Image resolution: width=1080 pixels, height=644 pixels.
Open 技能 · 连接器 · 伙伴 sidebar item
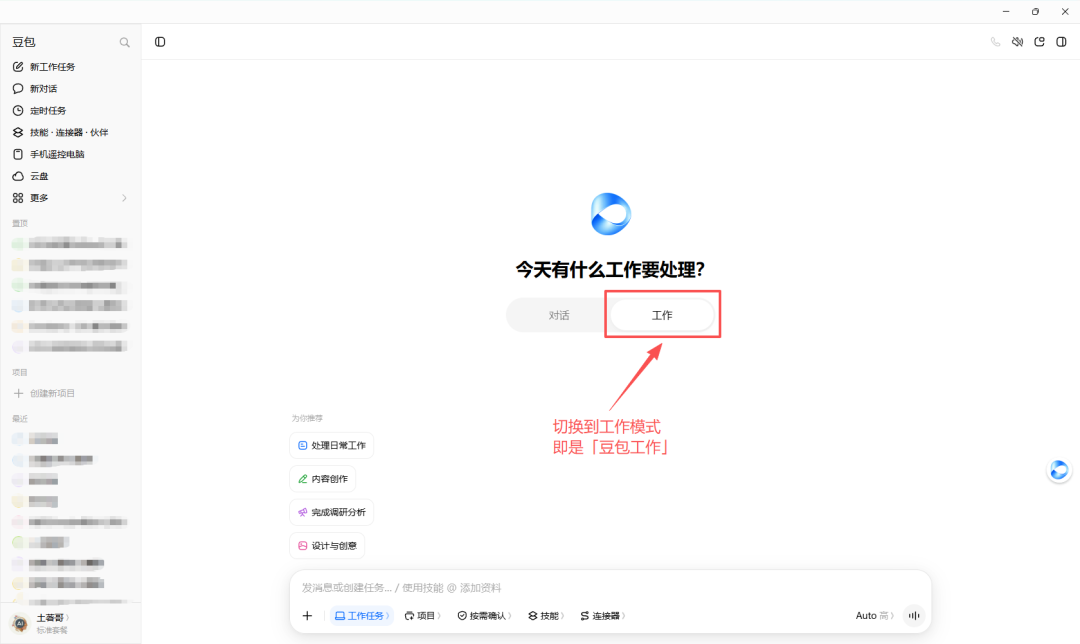coord(70,132)
